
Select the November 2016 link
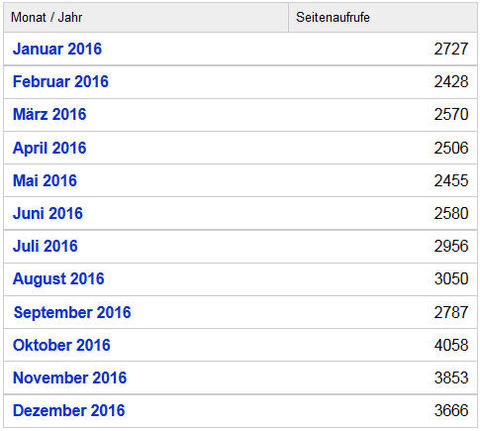click(x=70, y=378)
